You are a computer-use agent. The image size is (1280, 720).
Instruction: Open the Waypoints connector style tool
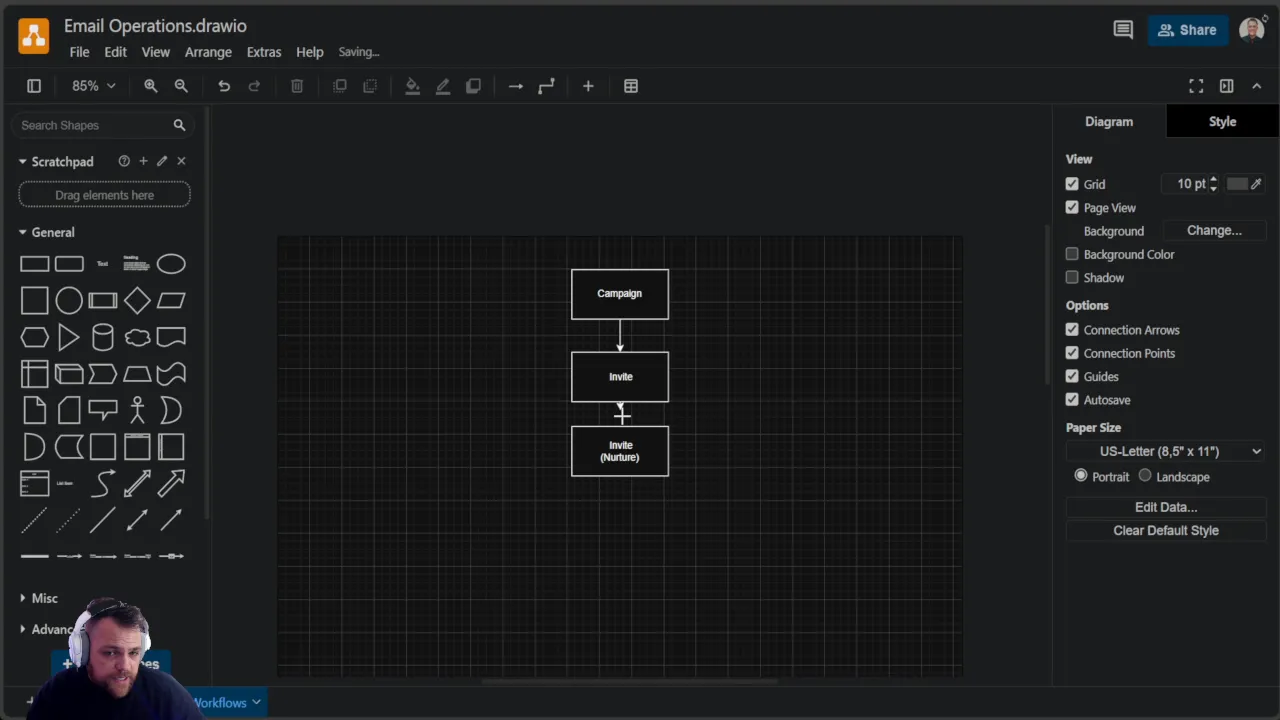(546, 86)
